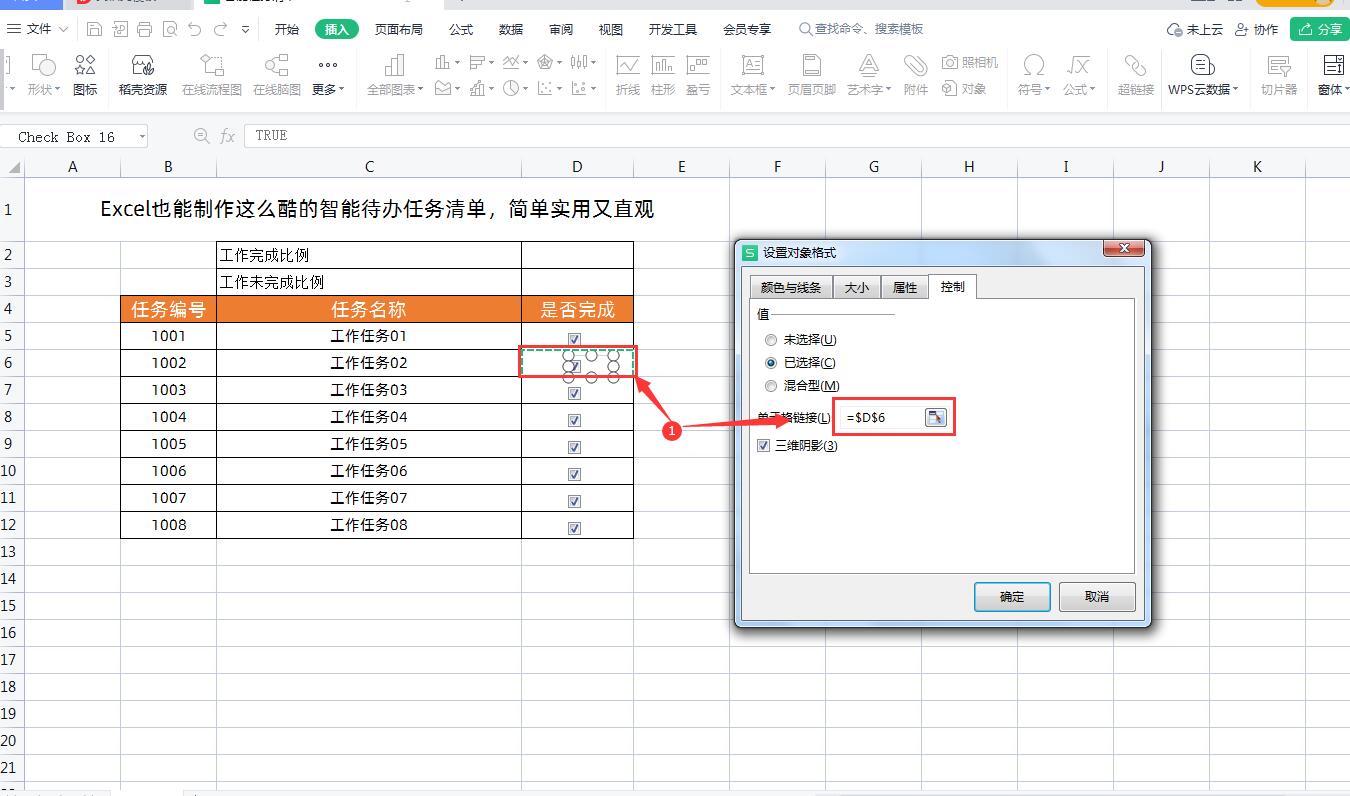Screen dimensions: 1350x796
Task: Insert an online flowchart (在线流程图)
Action: [210, 75]
